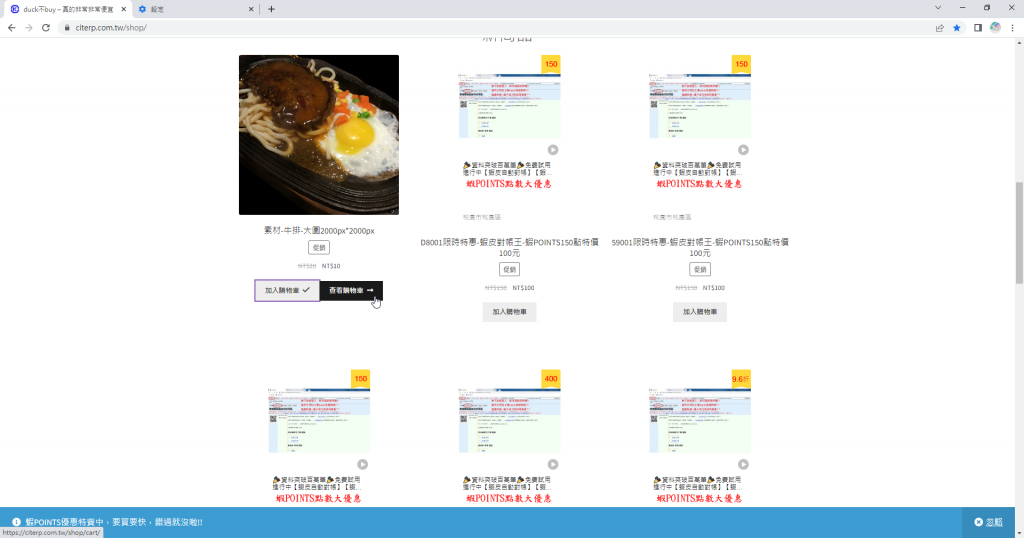
Task: Click the Chrome profile avatar
Action: (x=995, y=28)
